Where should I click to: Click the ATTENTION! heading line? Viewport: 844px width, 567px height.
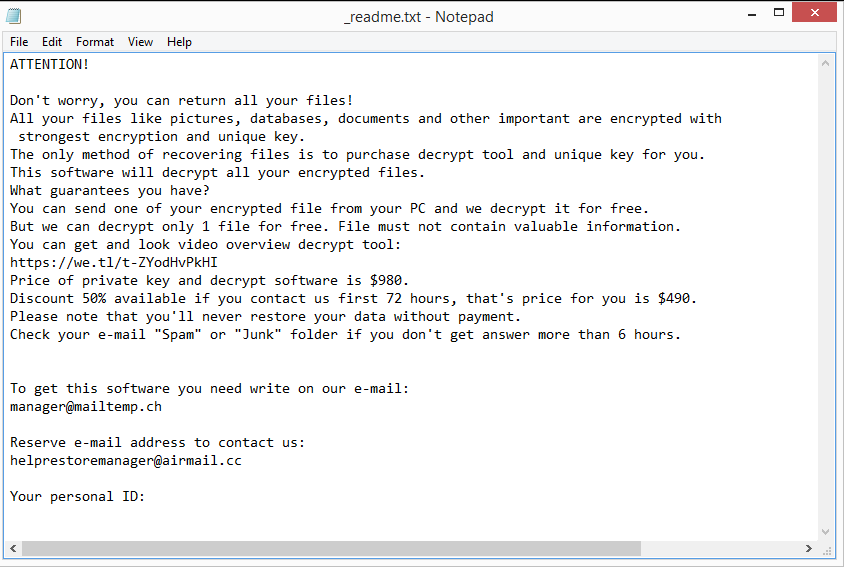click(x=50, y=65)
